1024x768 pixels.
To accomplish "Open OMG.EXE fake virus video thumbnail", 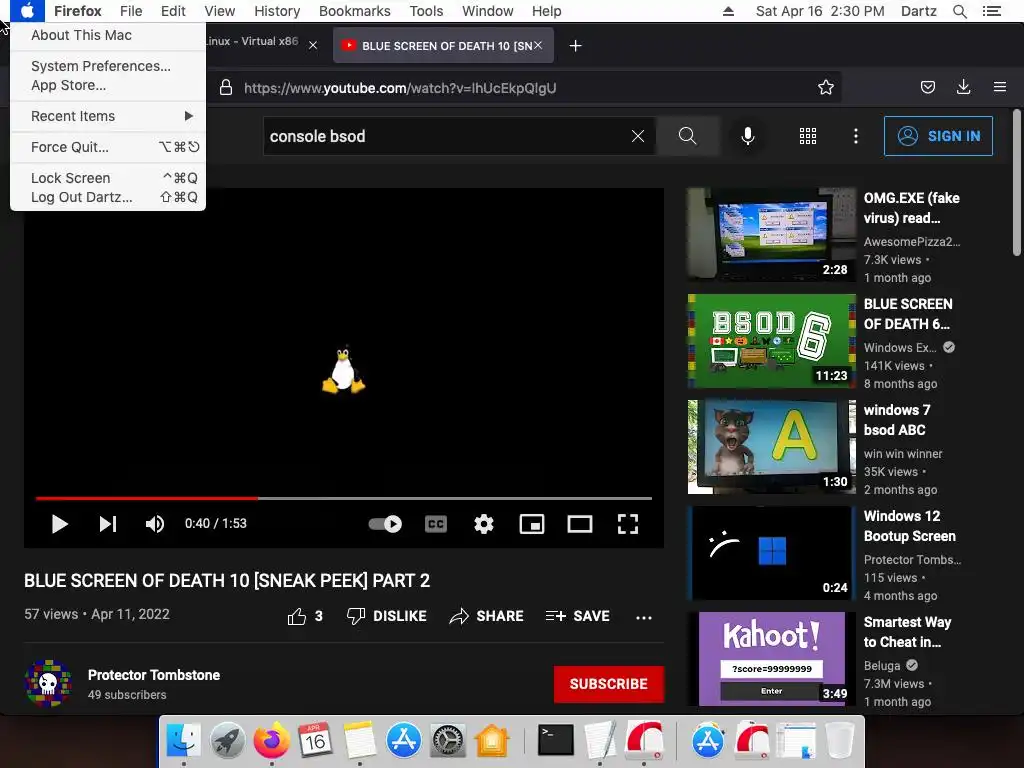I will pos(771,234).
